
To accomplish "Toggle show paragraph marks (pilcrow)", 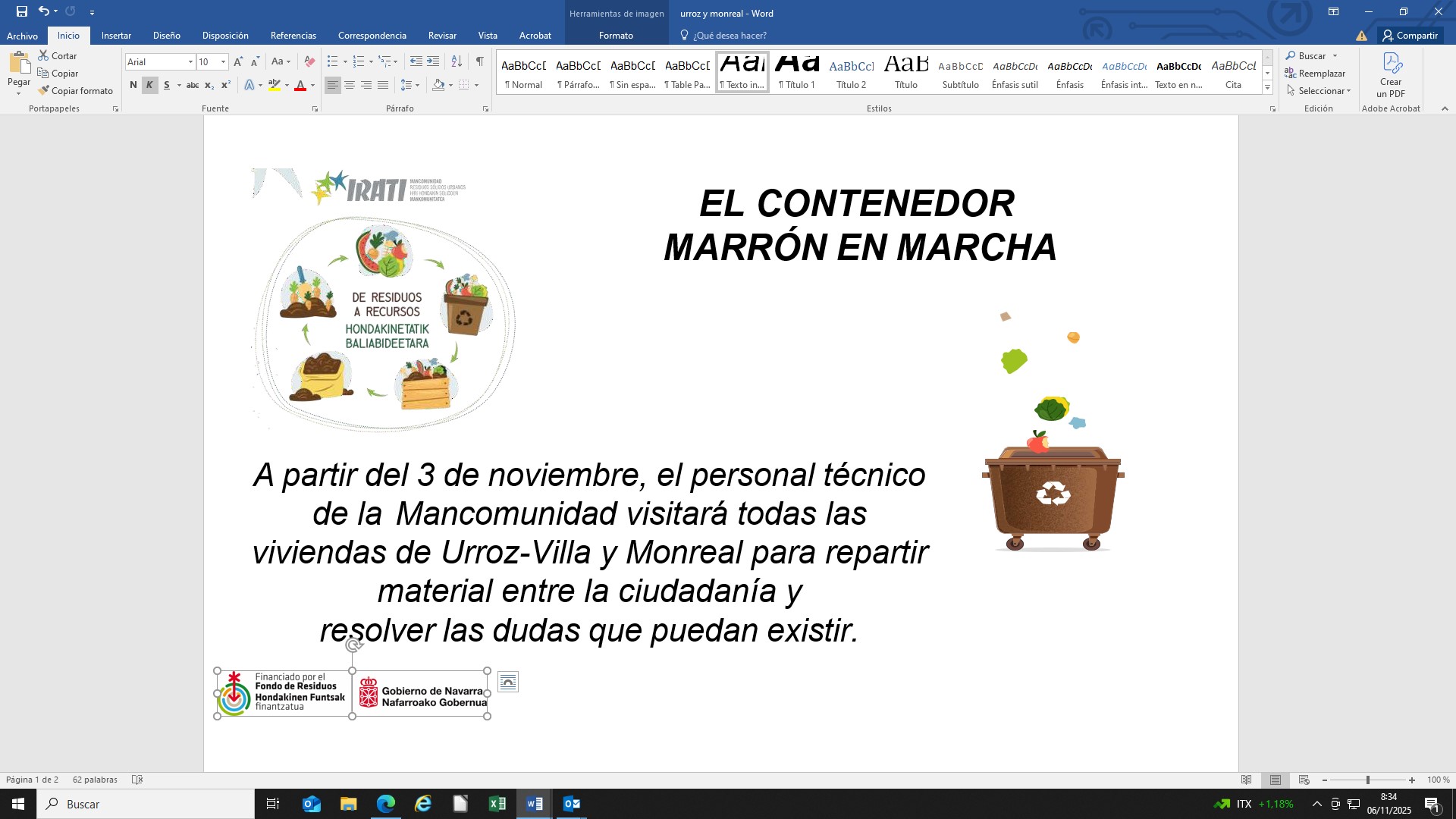I will coord(479,61).
